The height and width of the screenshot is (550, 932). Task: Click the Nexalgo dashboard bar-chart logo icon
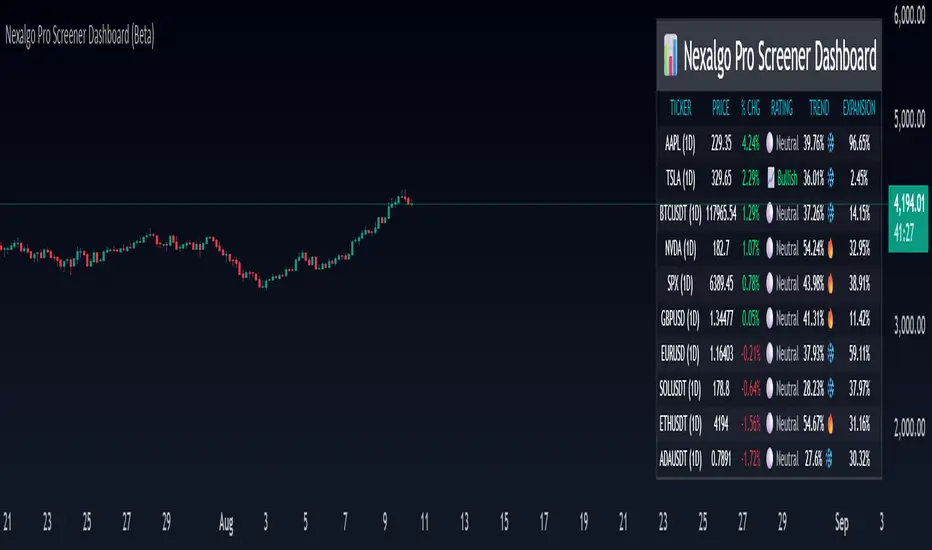point(670,55)
